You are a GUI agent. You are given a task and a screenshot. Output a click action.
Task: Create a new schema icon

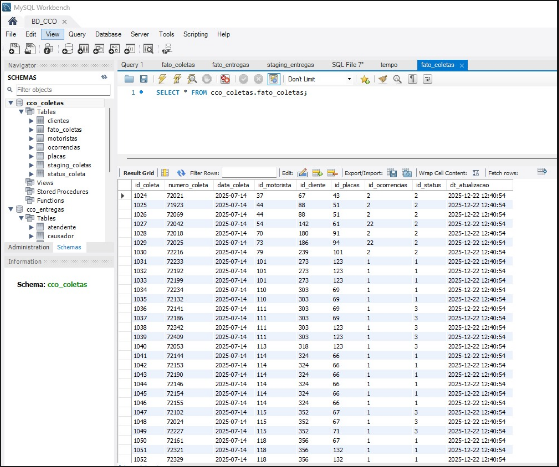click(67, 48)
